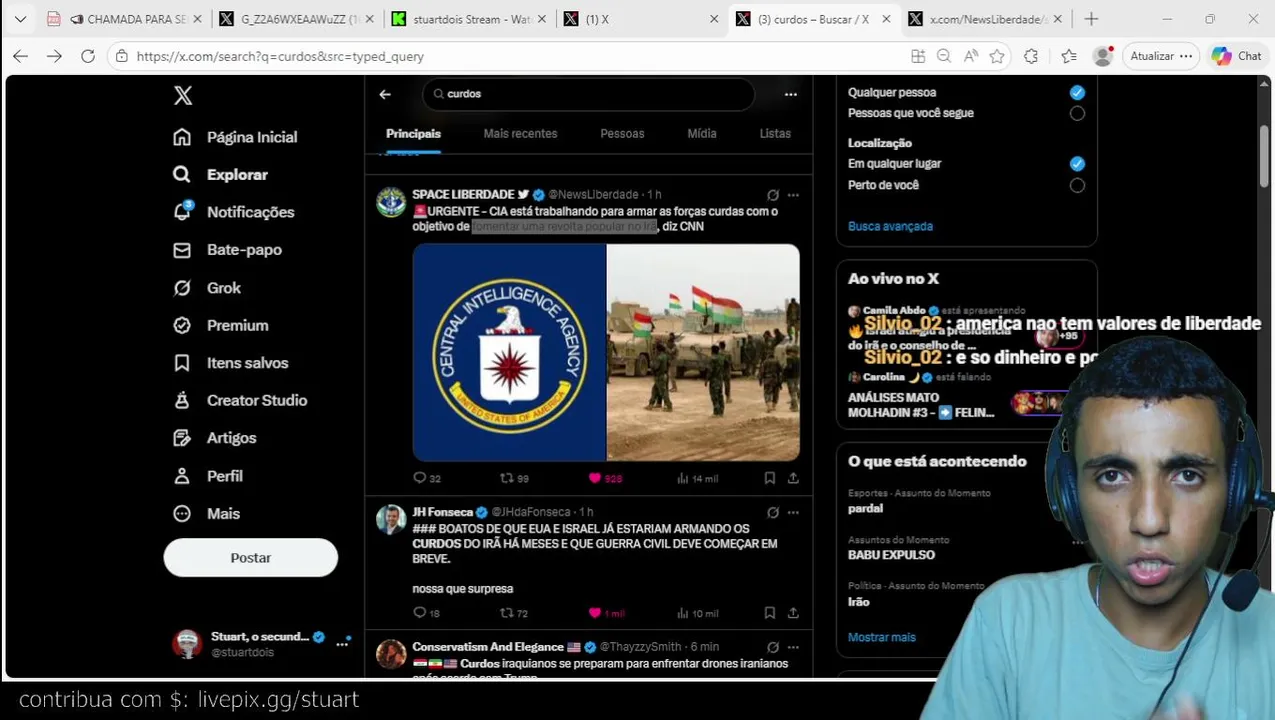The width and height of the screenshot is (1275, 720).
Task: Switch to Mais recentes tab
Action: 520,133
